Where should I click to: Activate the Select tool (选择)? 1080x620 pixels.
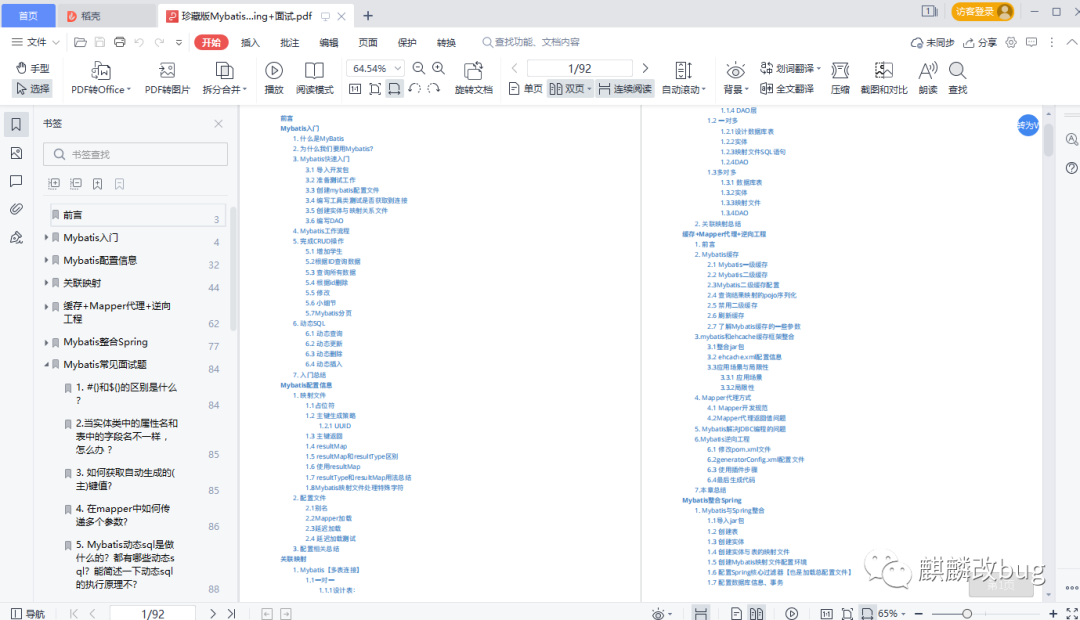pyautogui.click(x=32, y=89)
